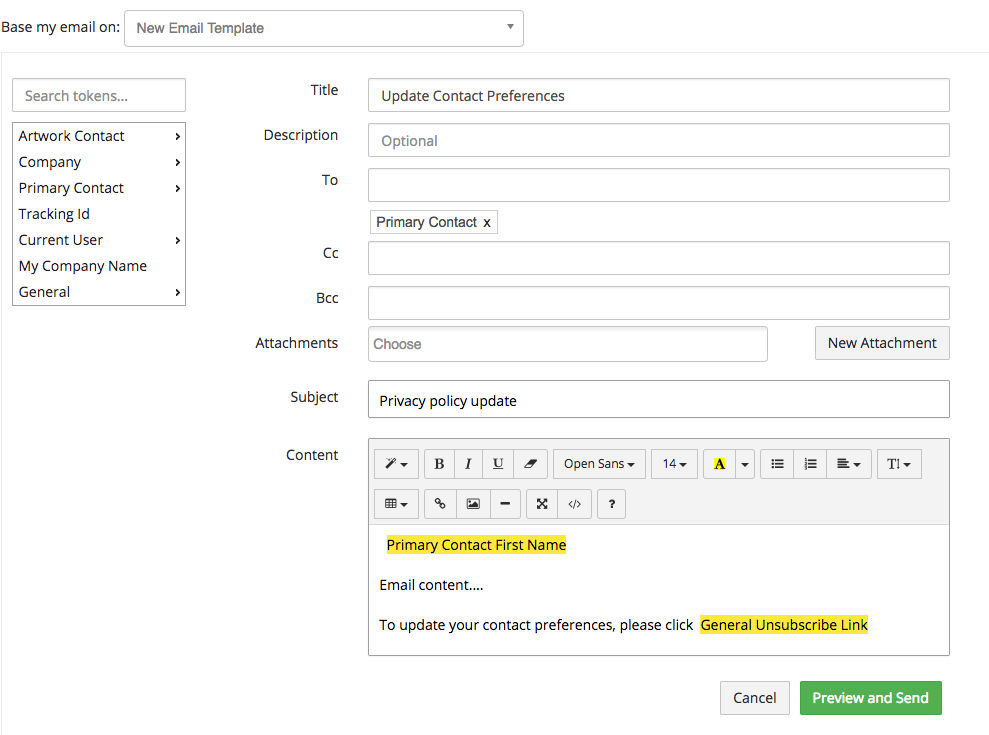989x735 pixels.
Task: Open the code view of content
Action: [x=574, y=504]
